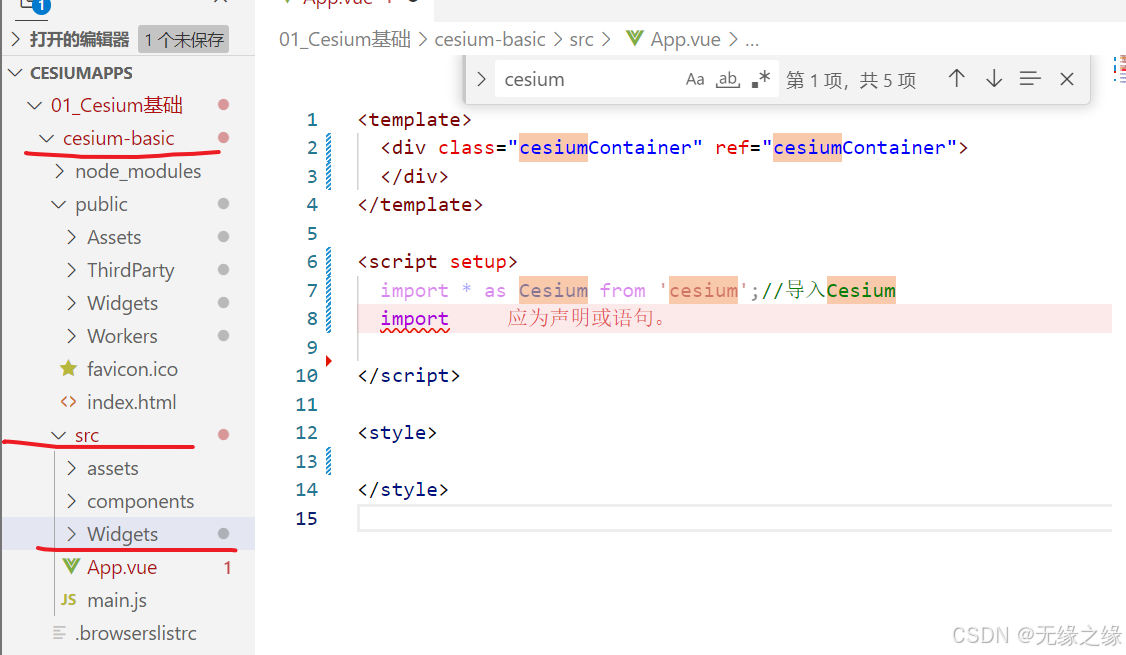Click the <script setup> tag on line 6

pos(437,262)
